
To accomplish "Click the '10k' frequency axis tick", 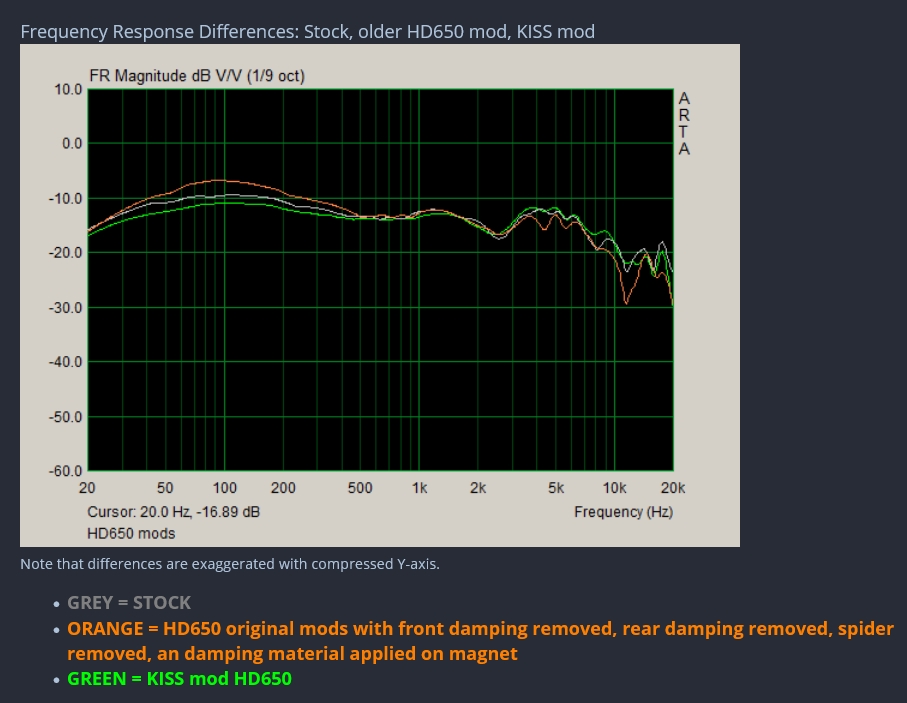I will pos(614,488).
